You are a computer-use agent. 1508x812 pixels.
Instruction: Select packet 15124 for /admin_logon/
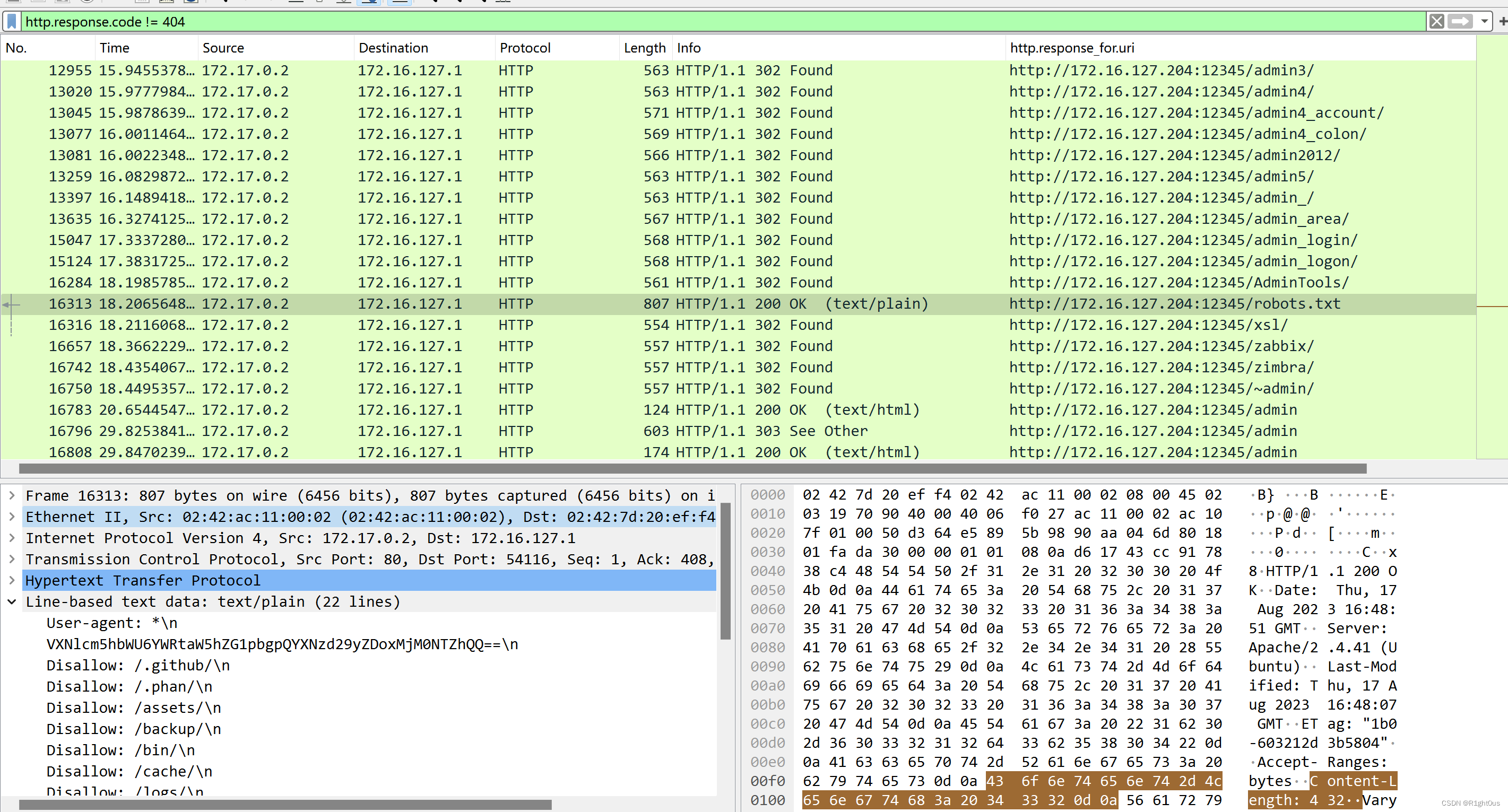click(x=738, y=261)
